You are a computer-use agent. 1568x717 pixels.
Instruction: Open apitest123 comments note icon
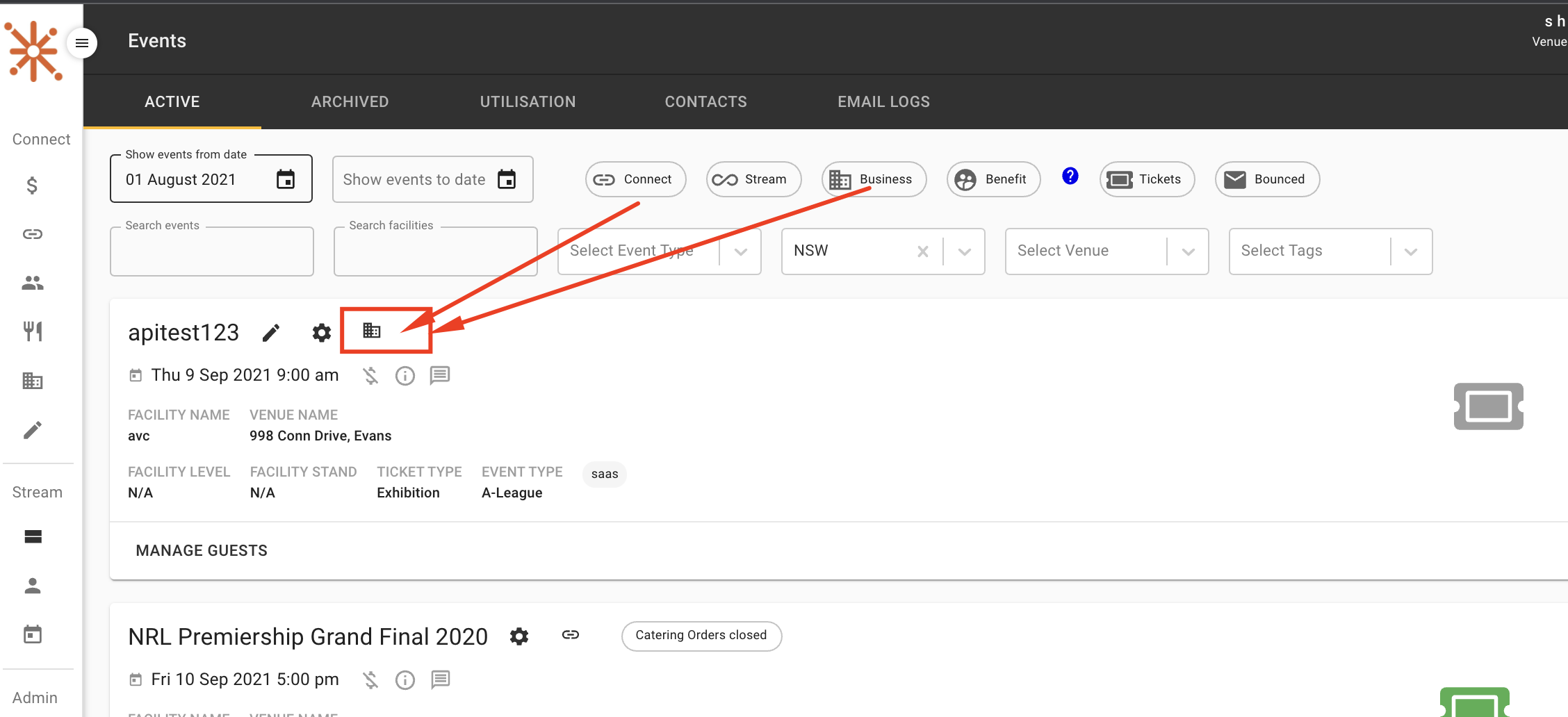tap(440, 376)
